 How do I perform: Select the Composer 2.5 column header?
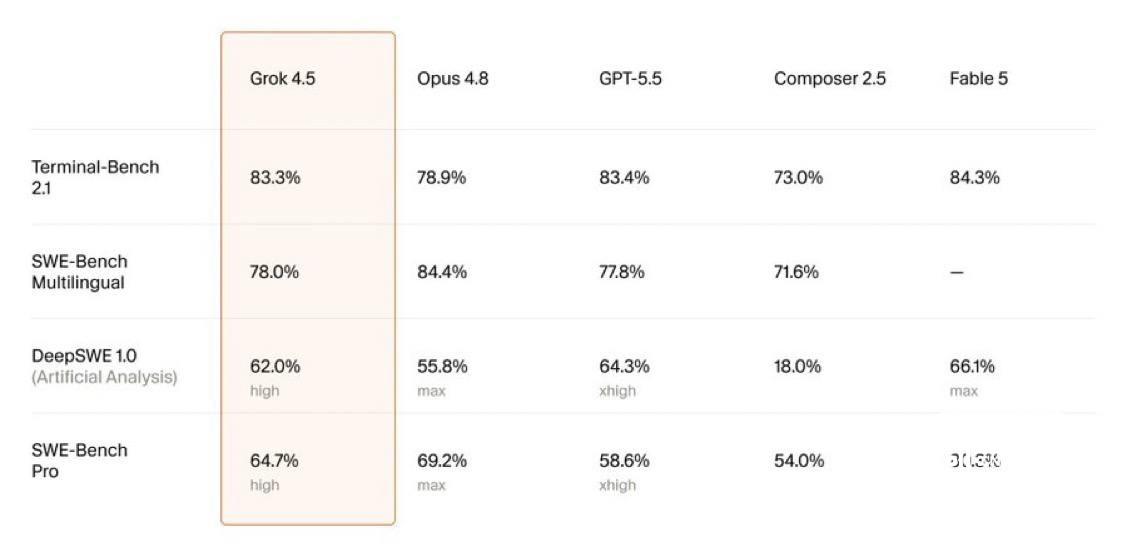click(830, 79)
